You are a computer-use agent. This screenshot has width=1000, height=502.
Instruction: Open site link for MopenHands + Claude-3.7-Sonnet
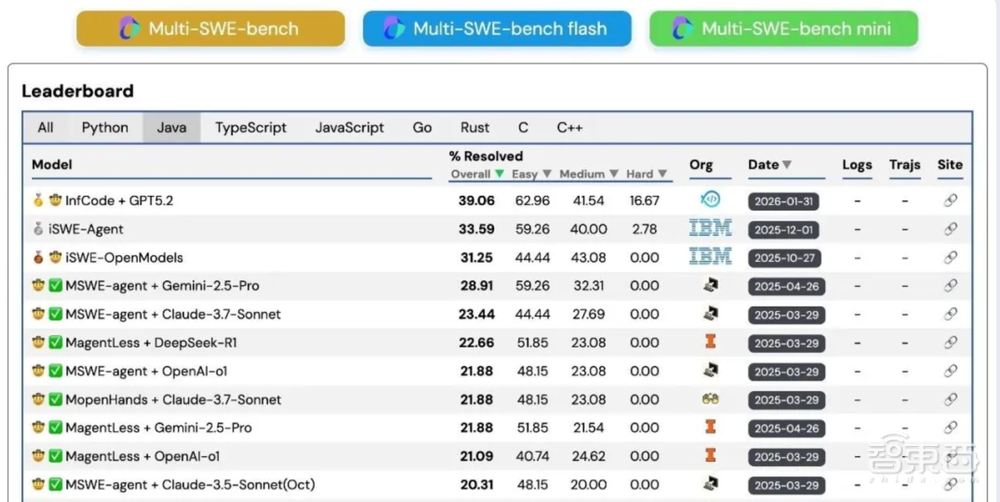coord(950,399)
